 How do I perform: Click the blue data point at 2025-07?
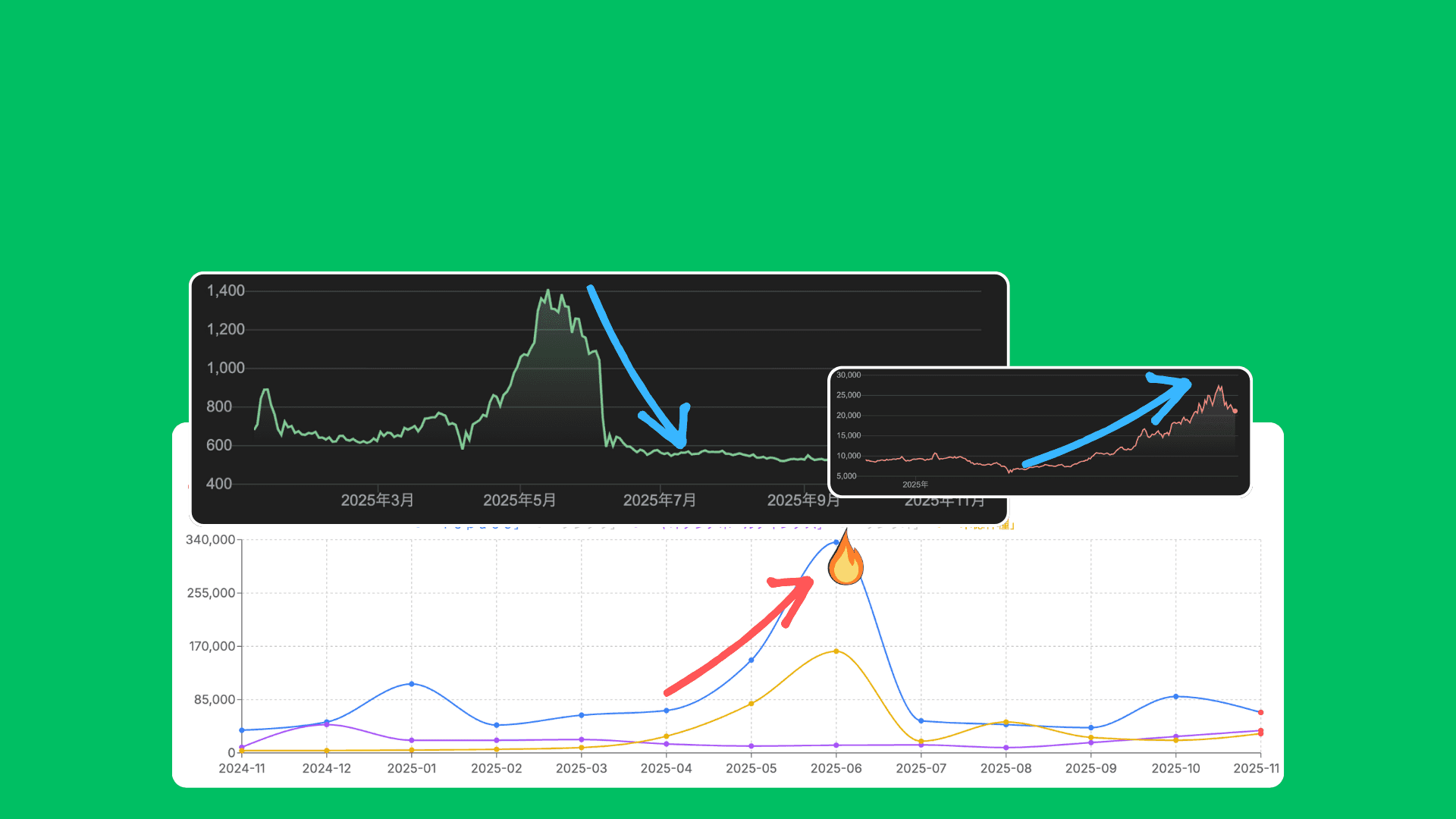[921, 721]
